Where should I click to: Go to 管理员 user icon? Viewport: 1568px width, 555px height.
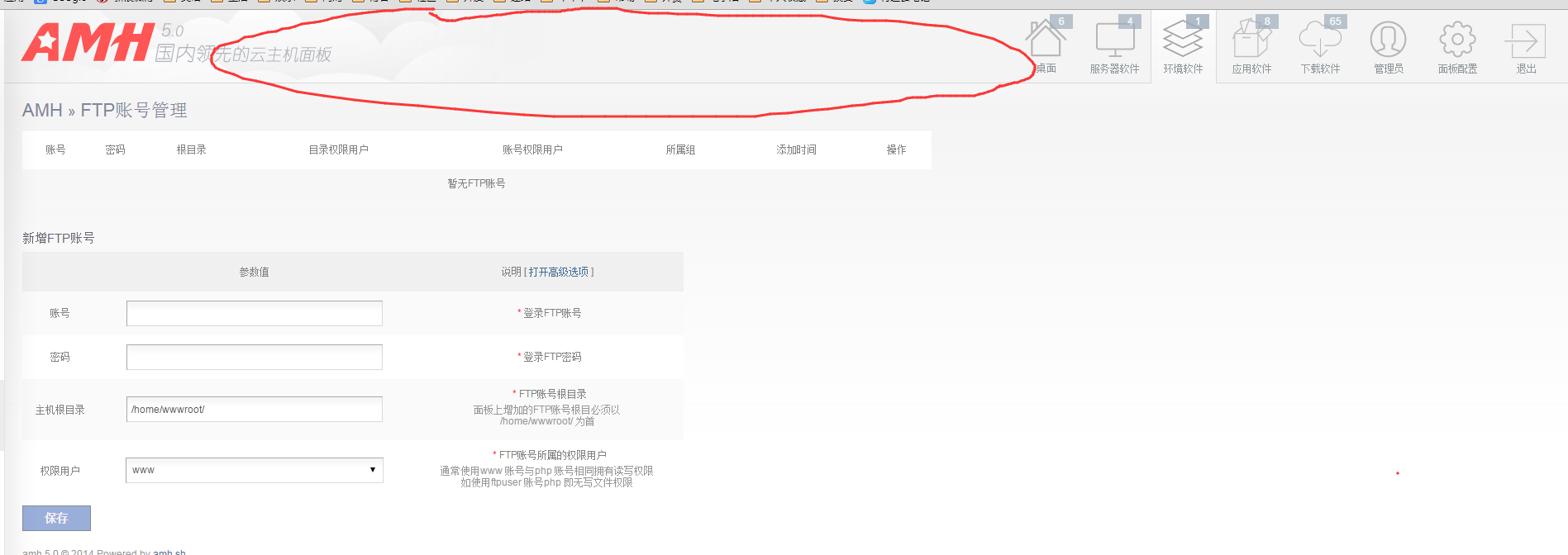point(1389,41)
